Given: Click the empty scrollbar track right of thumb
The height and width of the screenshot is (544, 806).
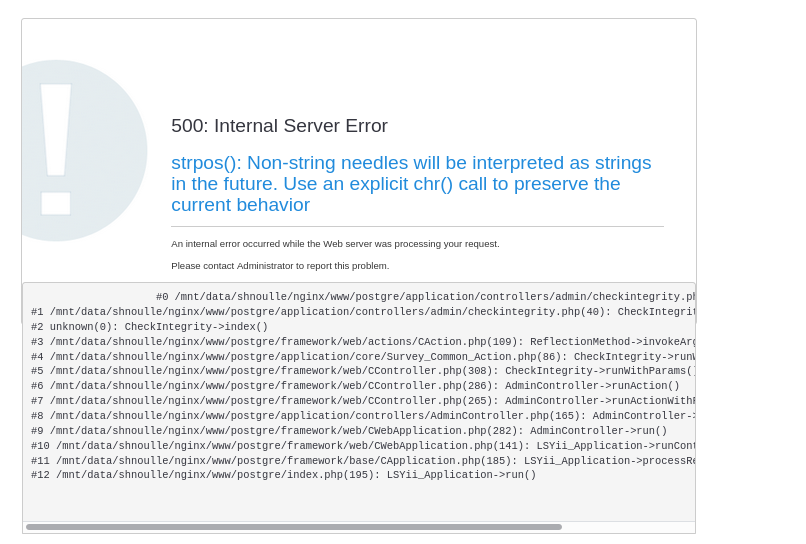Looking at the screenshot, I should 627,527.
